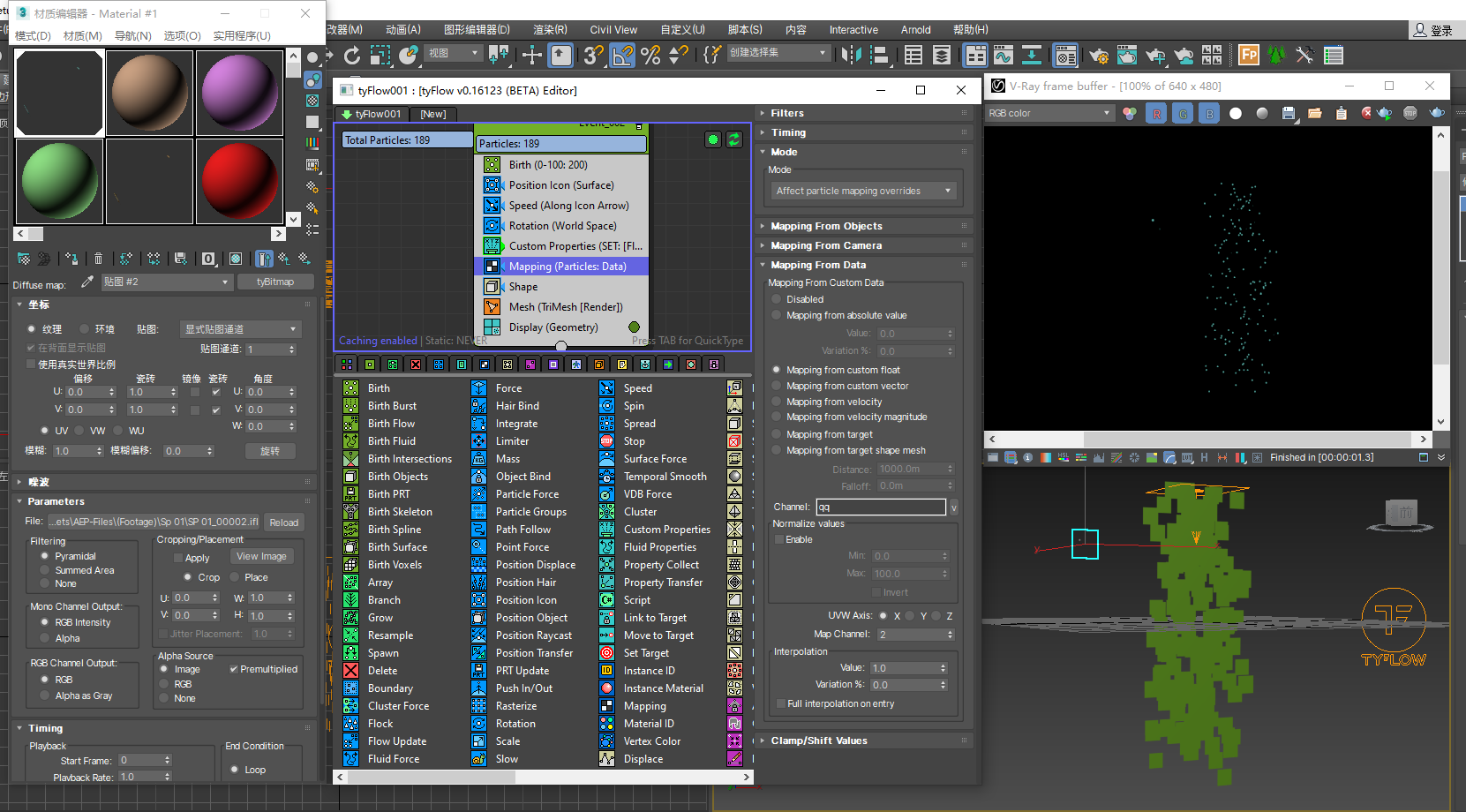Open 导航(N) menu in material editor

(x=133, y=36)
